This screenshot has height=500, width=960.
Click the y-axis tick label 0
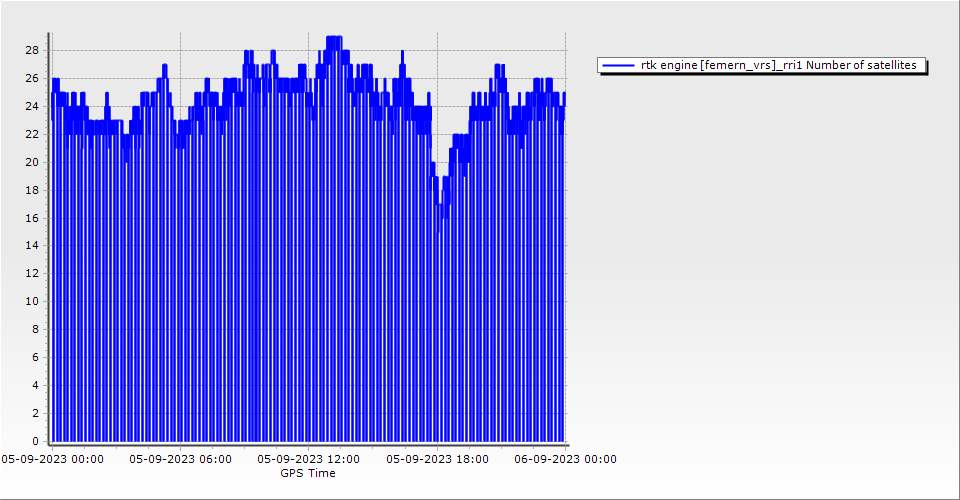tap(35, 441)
